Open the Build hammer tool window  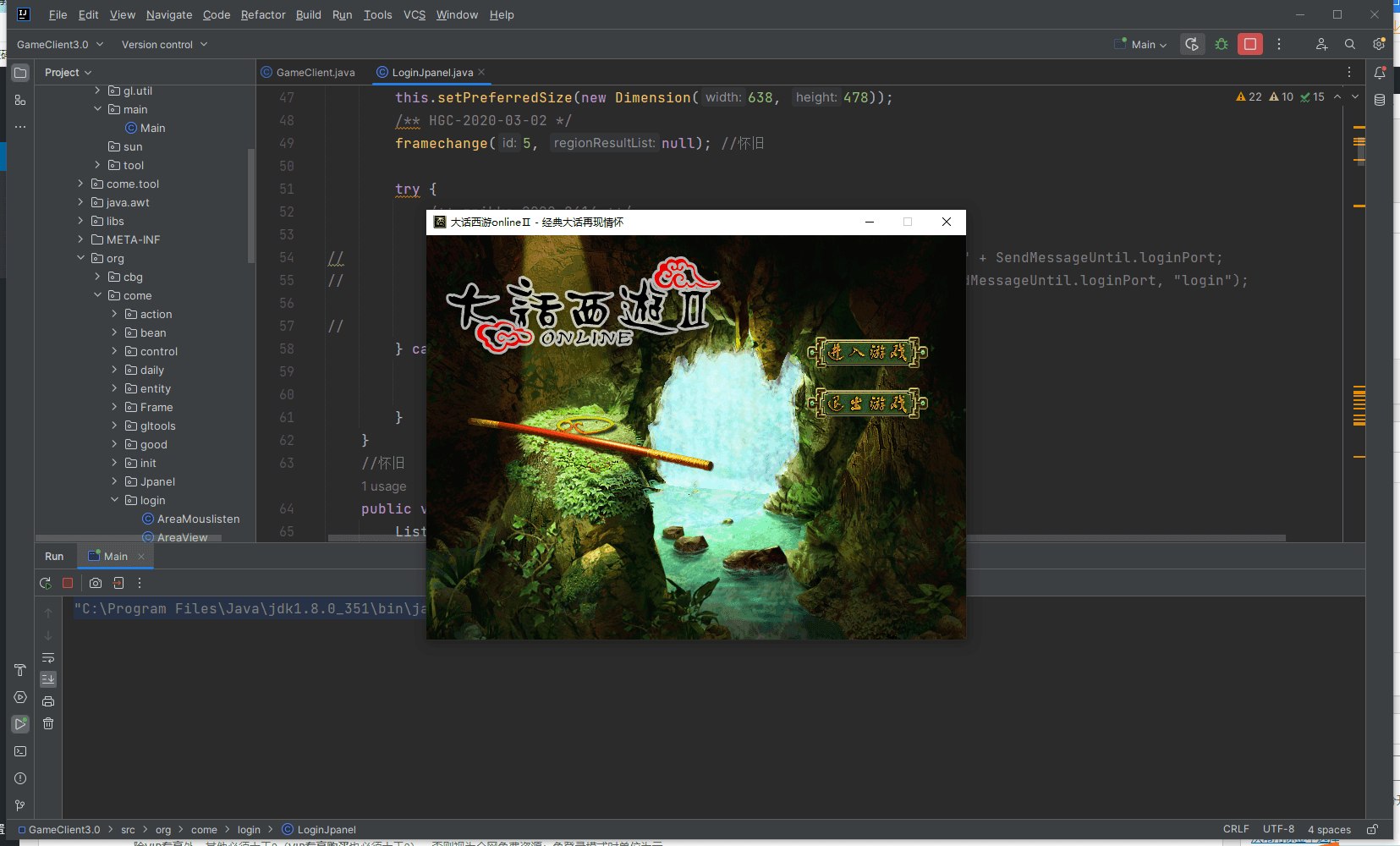(20, 670)
